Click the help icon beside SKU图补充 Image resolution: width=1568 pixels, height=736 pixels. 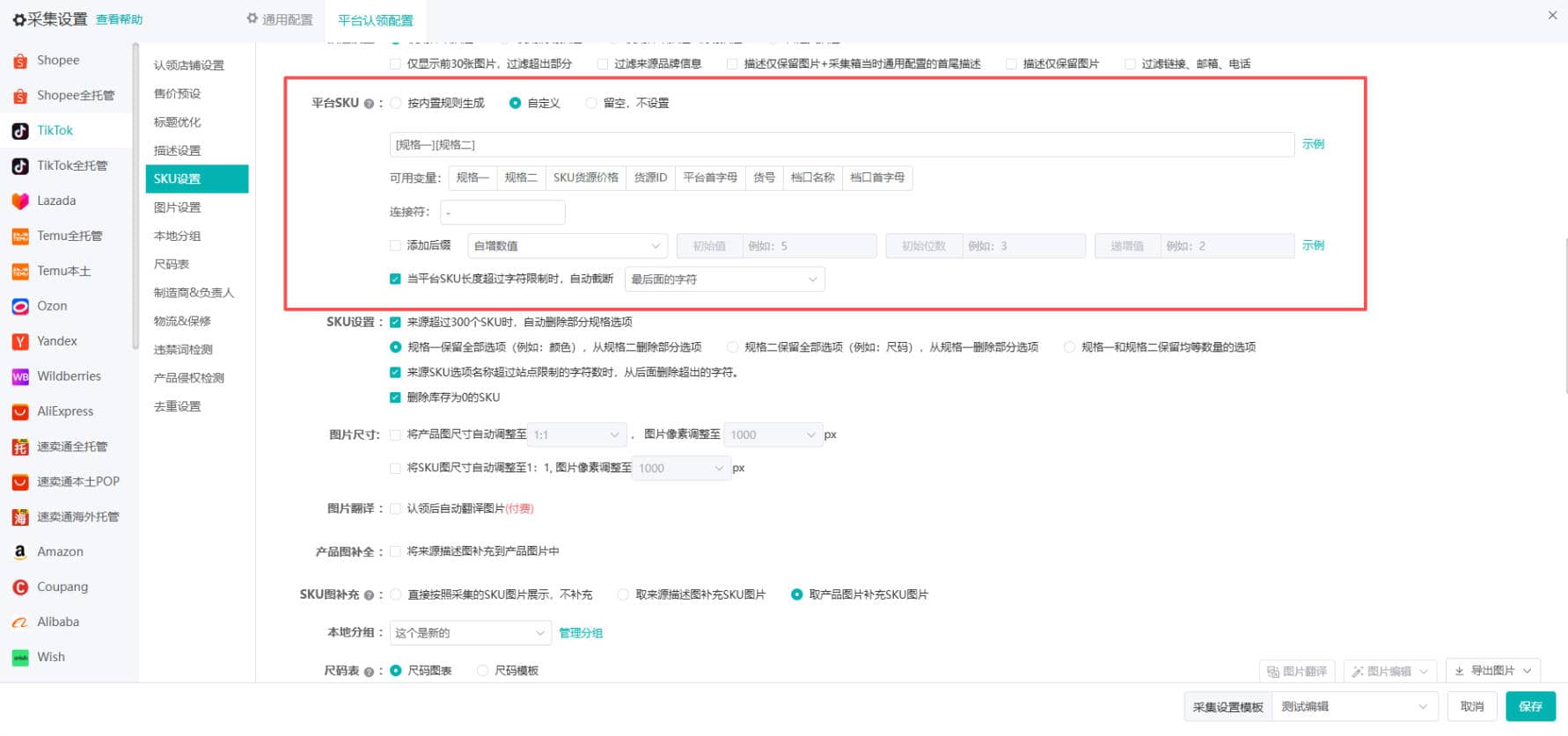[x=369, y=595]
